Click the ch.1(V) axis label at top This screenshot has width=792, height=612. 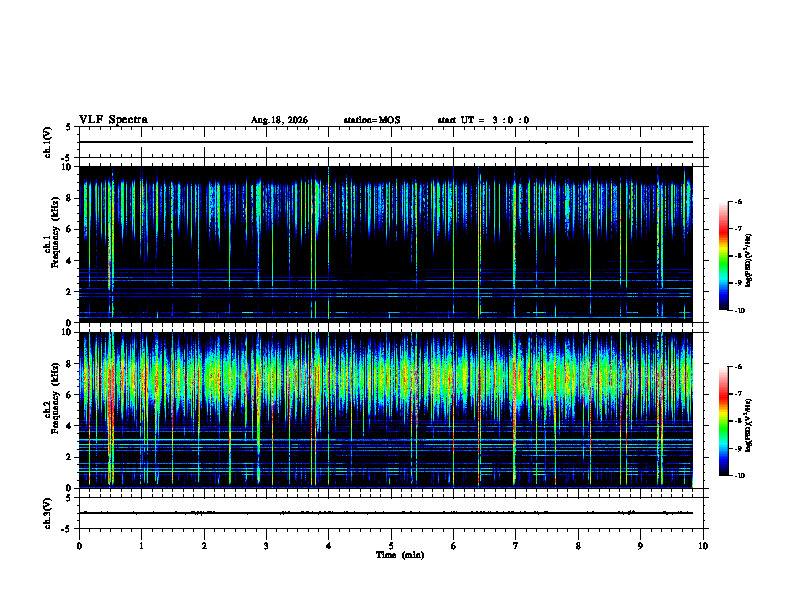(x=48, y=142)
